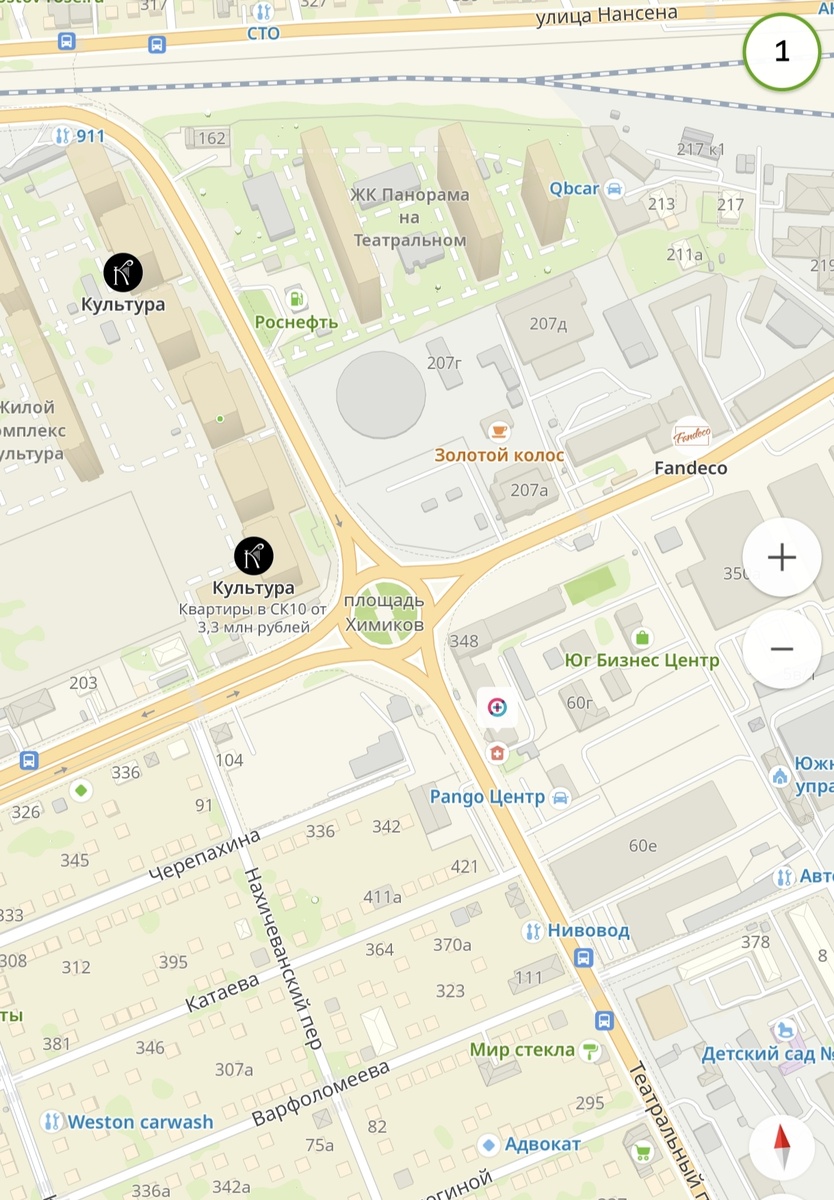Tap the compass north indicator
Screen dimensions: 834x1200
(x=782, y=1146)
